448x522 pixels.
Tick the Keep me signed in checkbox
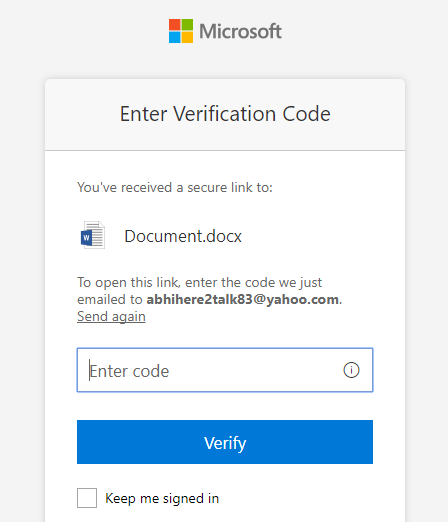(87, 498)
